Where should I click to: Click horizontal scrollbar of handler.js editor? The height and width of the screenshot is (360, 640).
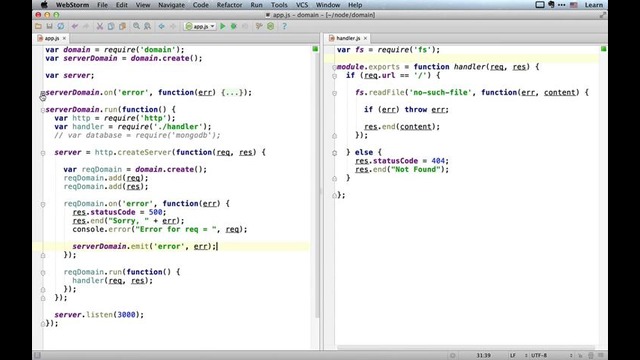(x=465, y=348)
